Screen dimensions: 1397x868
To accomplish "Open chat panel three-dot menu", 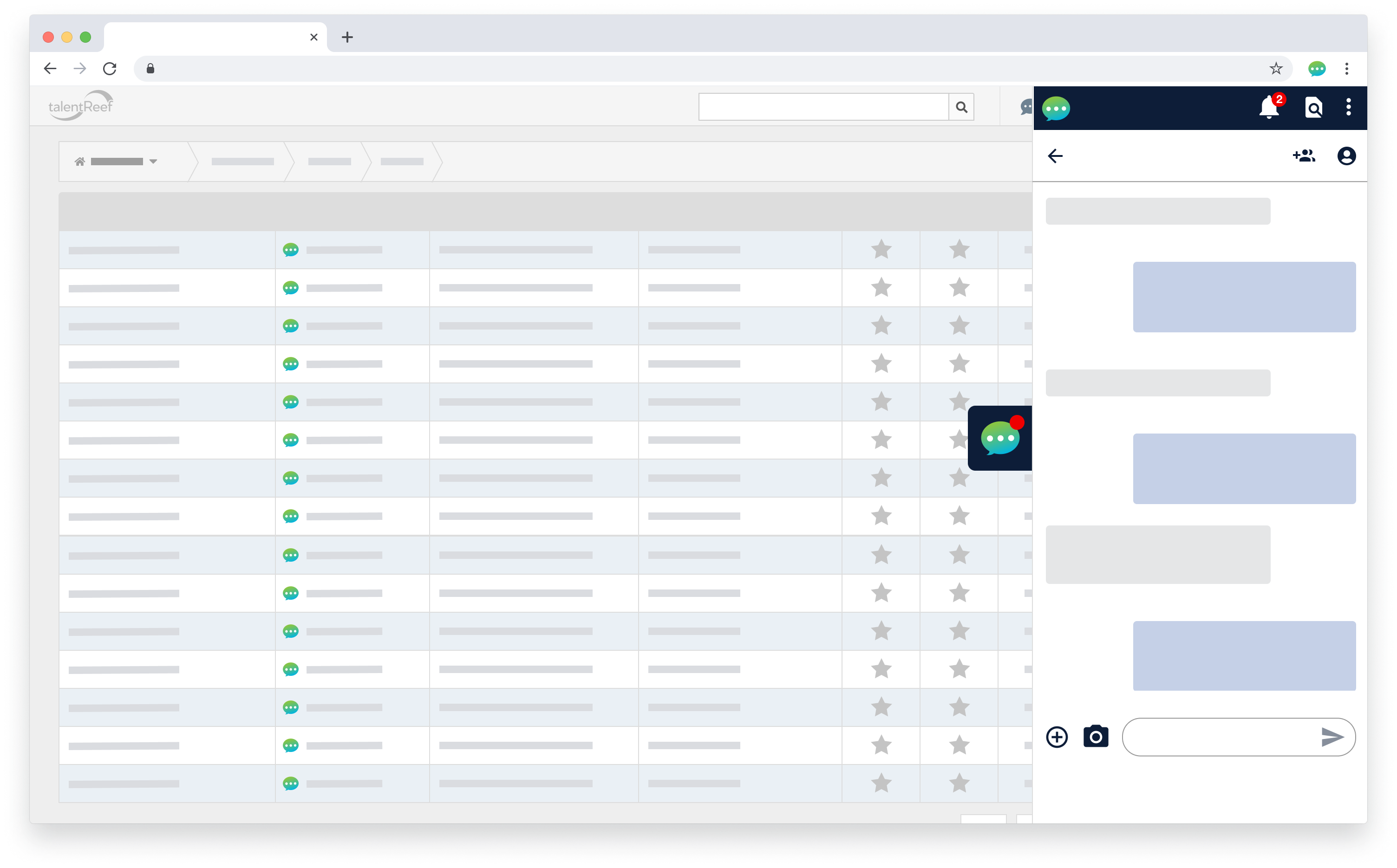I will coord(1348,107).
